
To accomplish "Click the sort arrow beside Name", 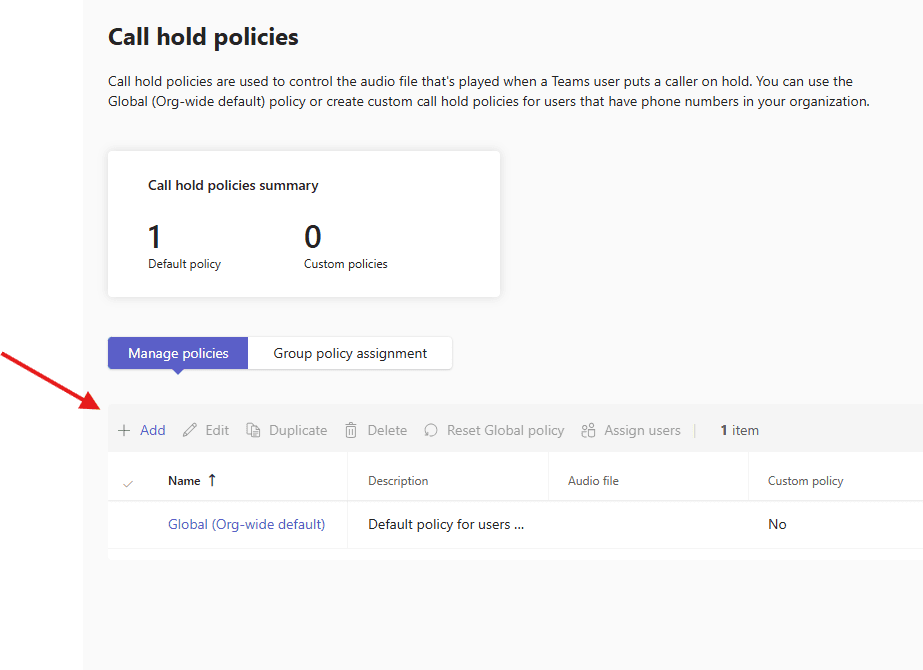I will coord(212,480).
